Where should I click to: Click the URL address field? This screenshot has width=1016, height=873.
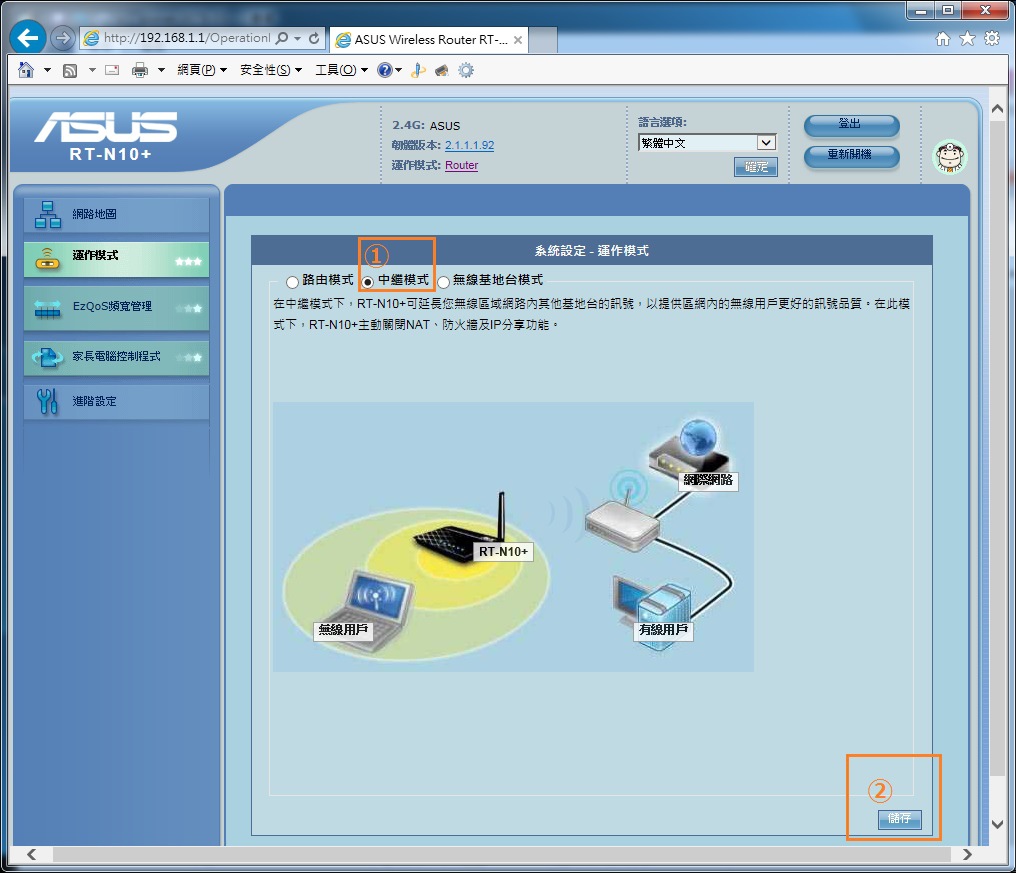point(187,38)
